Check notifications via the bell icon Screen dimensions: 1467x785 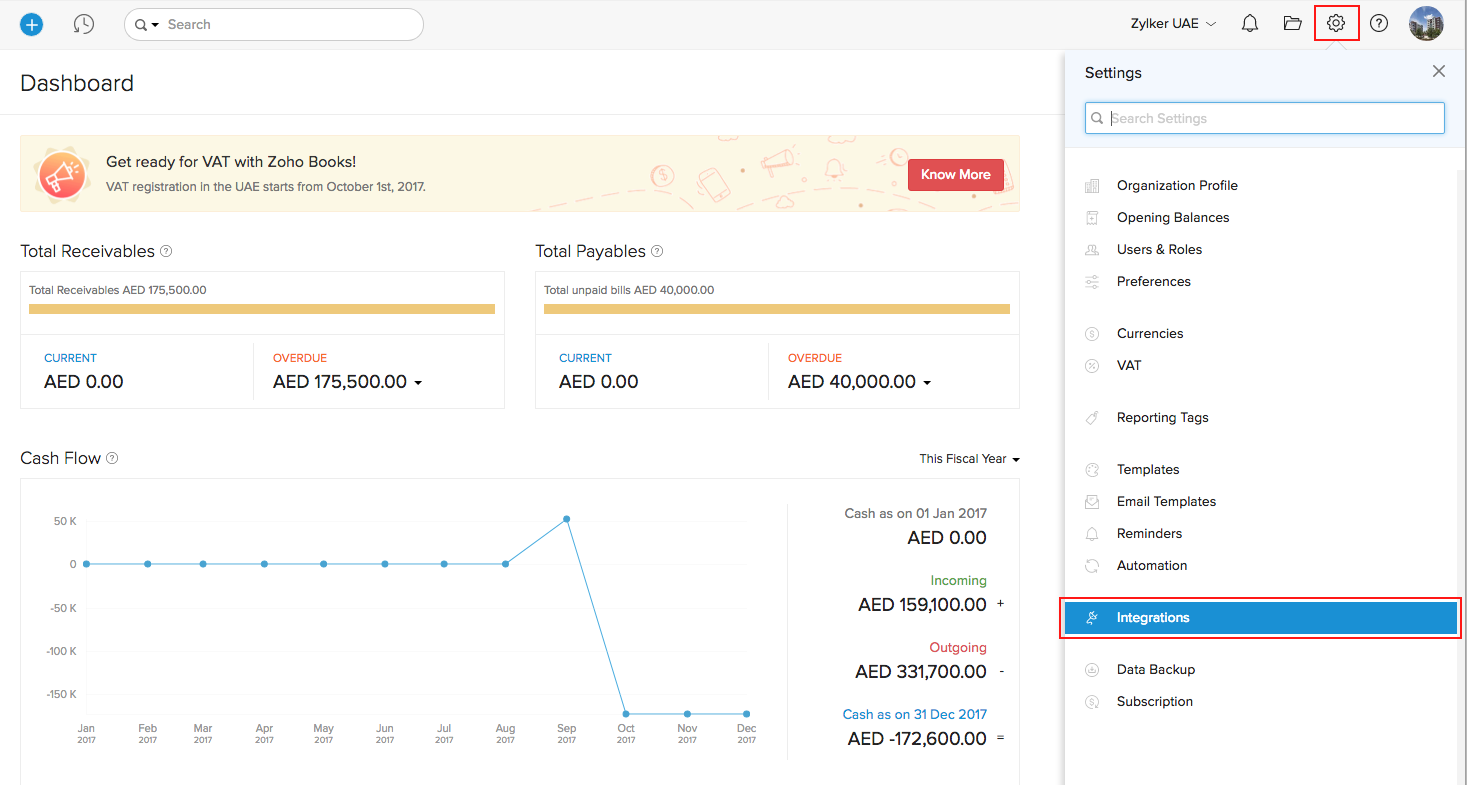(x=1249, y=23)
